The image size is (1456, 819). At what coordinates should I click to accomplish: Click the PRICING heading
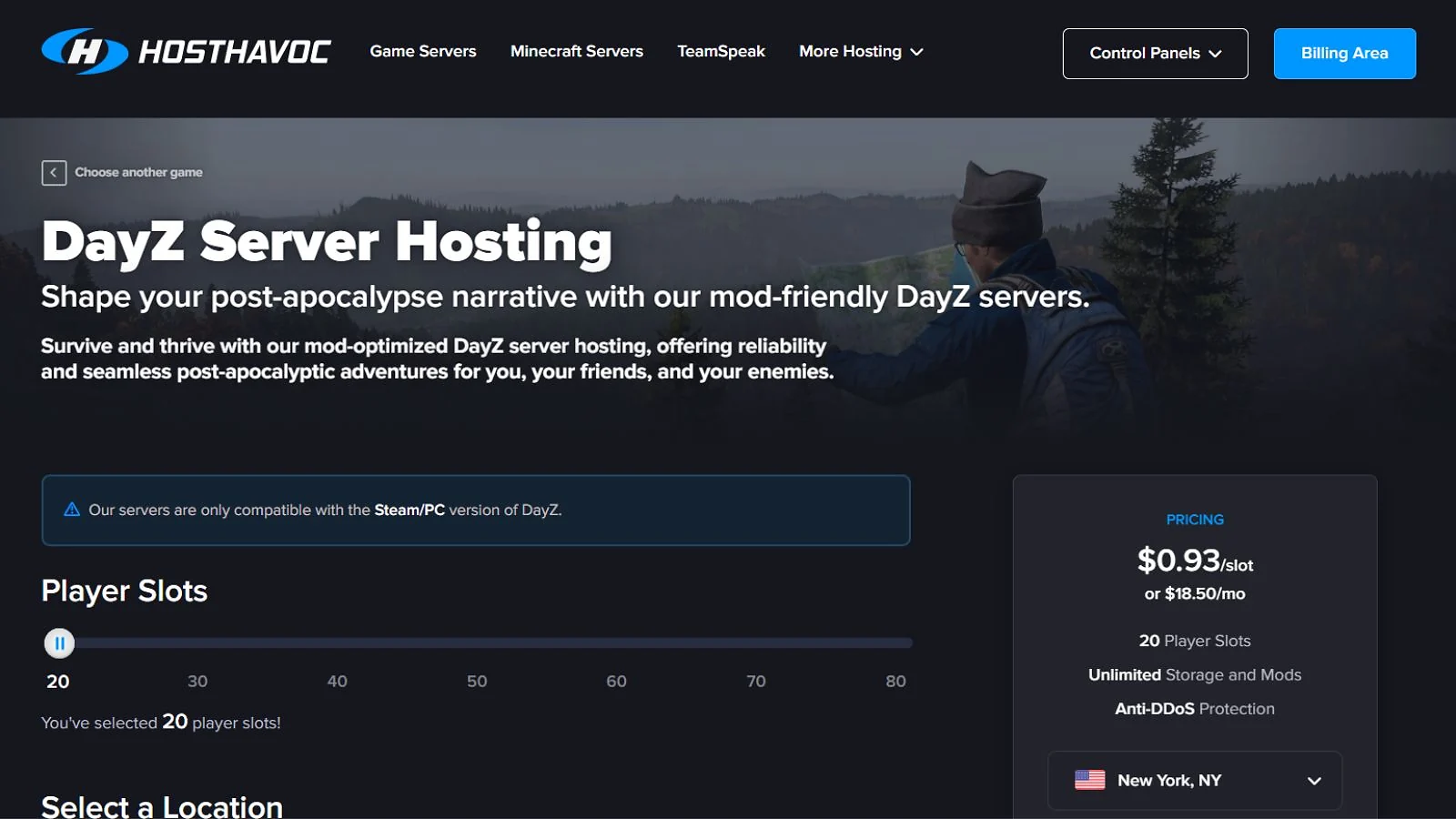point(1195,520)
